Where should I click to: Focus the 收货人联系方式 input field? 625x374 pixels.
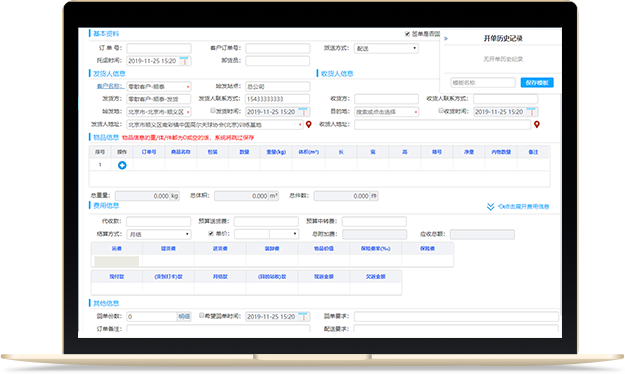pyautogui.click(x=505, y=99)
